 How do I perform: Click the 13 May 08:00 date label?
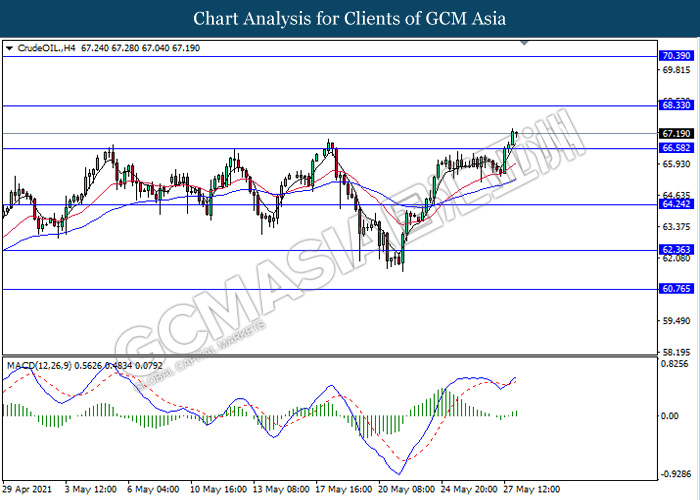coord(281,490)
